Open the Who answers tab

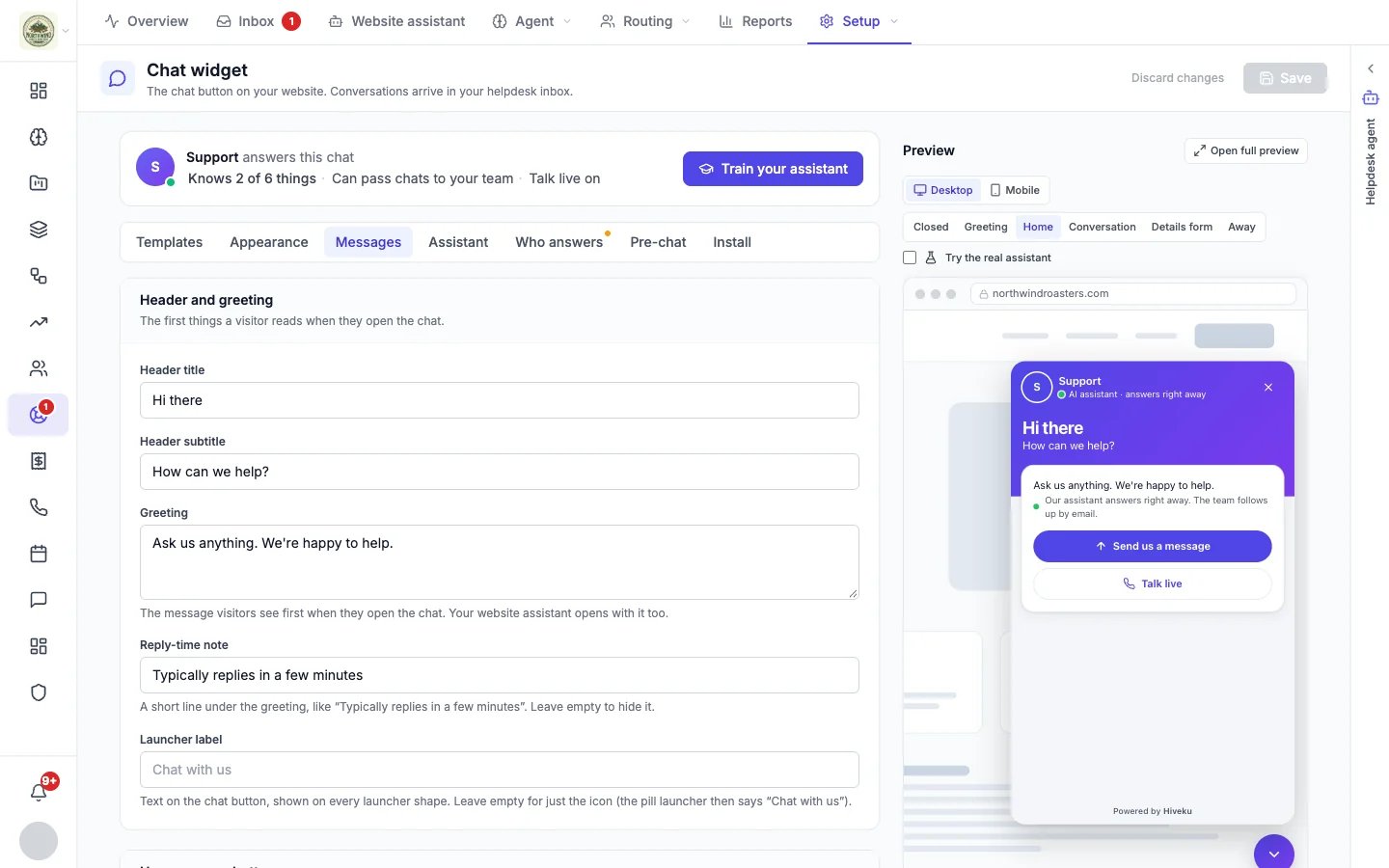pyautogui.click(x=559, y=242)
